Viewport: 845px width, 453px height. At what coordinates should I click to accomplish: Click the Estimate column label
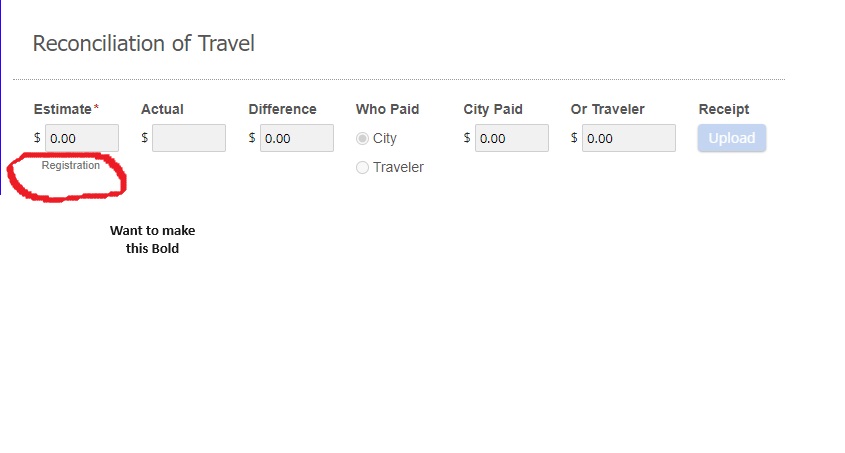pos(62,109)
